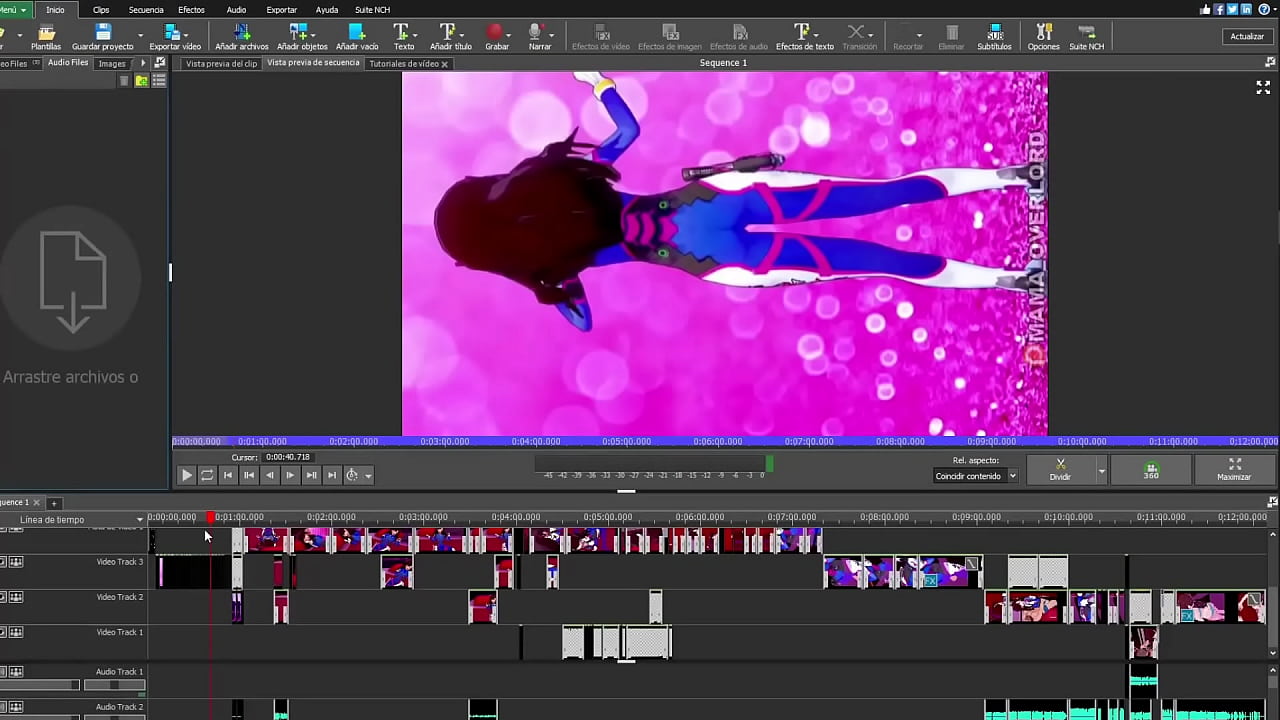Jump to start of sequence
Screen dimensions: 1280x720
click(228, 475)
